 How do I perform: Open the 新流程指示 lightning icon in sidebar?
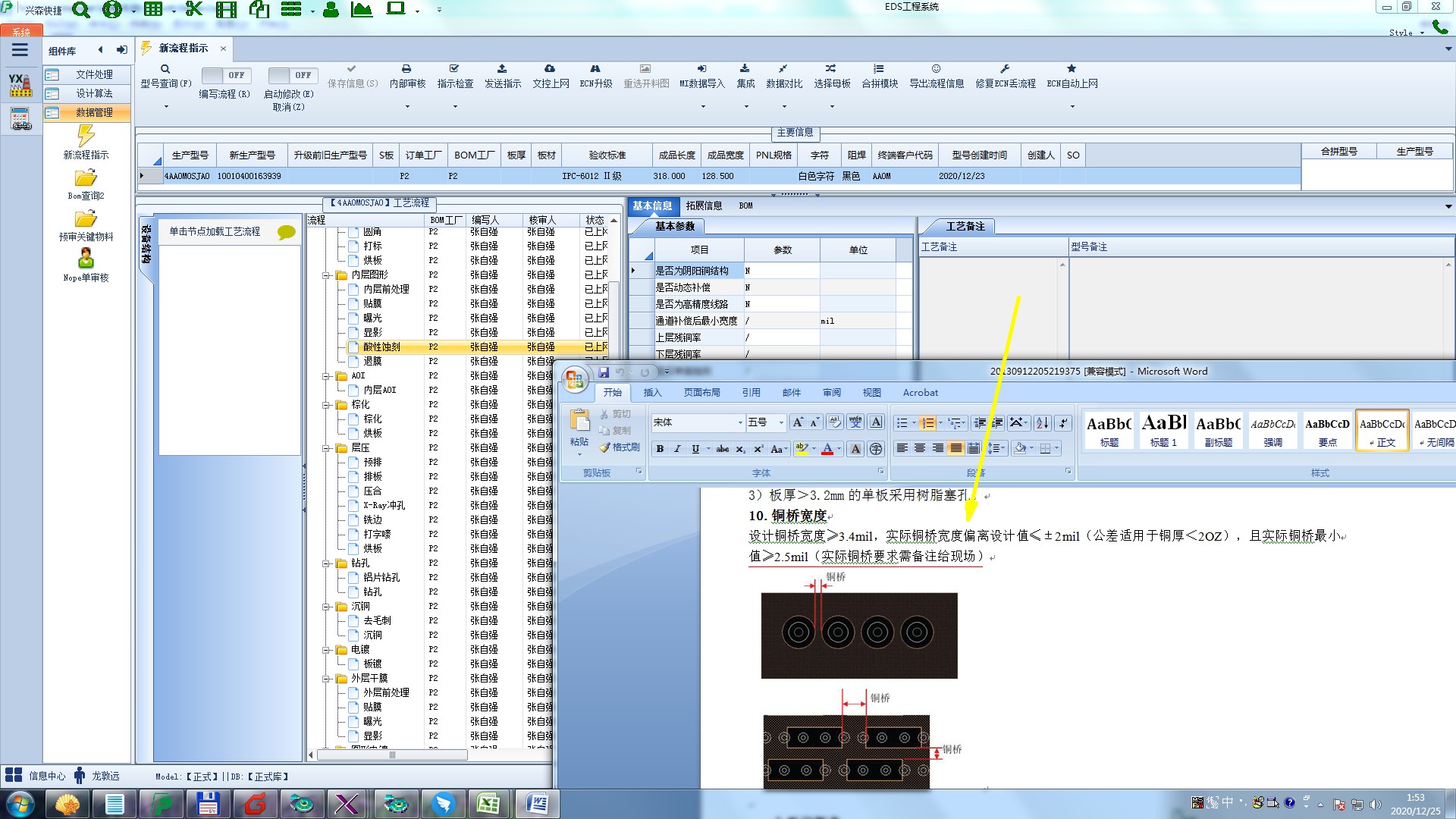(86, 136)
